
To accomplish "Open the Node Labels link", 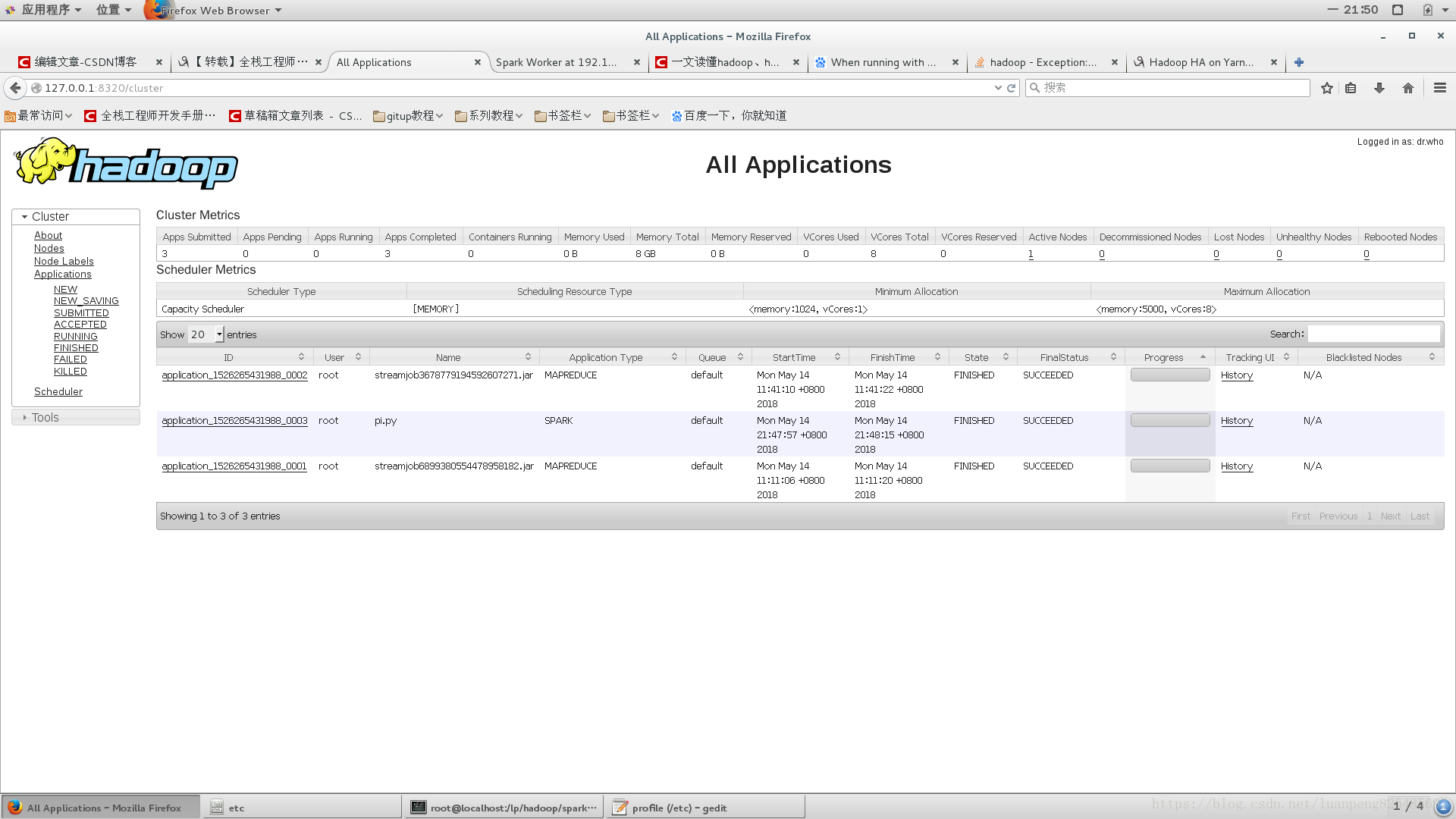I will tap(64, 262).
